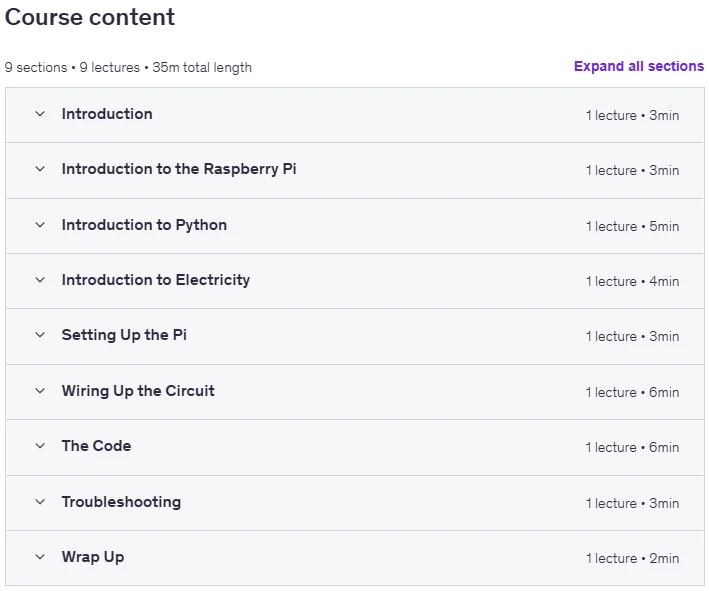Click Expand all sections link
The image size is (709, 591).
click(639, 66)
